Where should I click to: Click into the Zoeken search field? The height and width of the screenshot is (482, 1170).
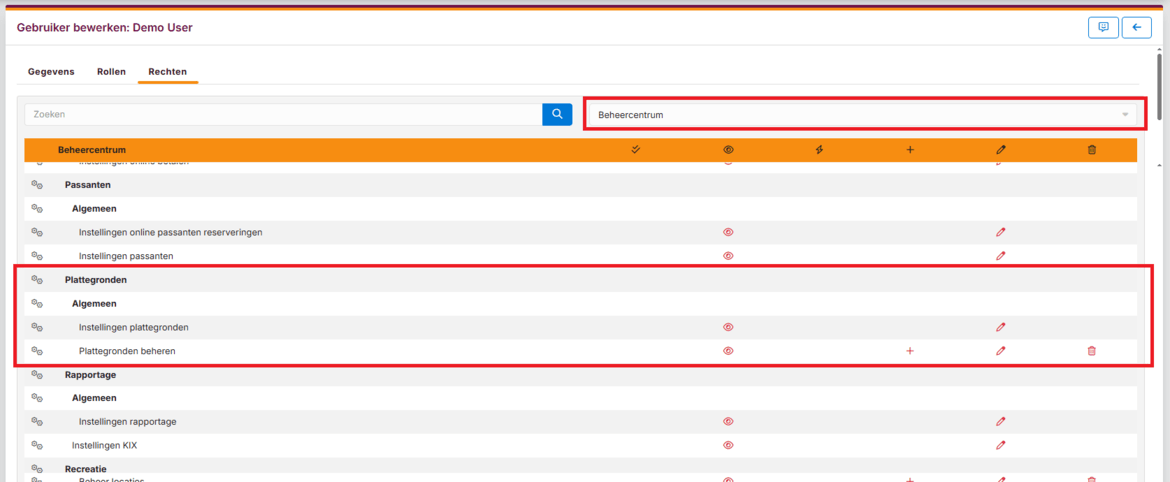pos(283,115)
